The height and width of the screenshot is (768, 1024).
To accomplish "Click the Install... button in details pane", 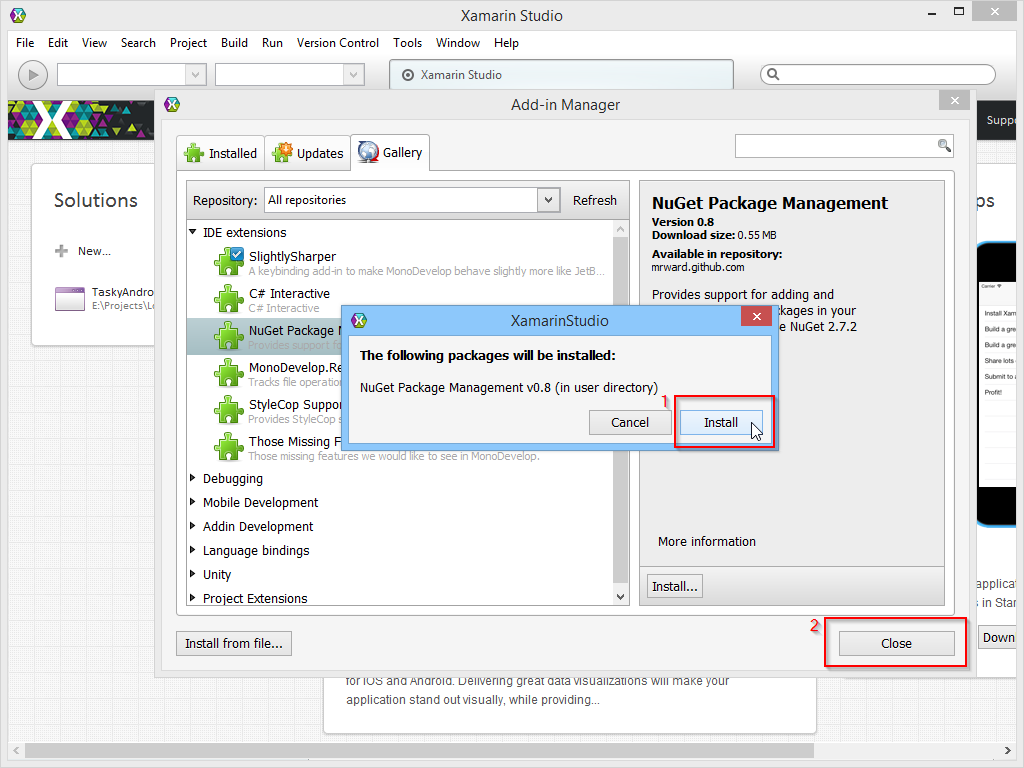I will click(675, 586).
